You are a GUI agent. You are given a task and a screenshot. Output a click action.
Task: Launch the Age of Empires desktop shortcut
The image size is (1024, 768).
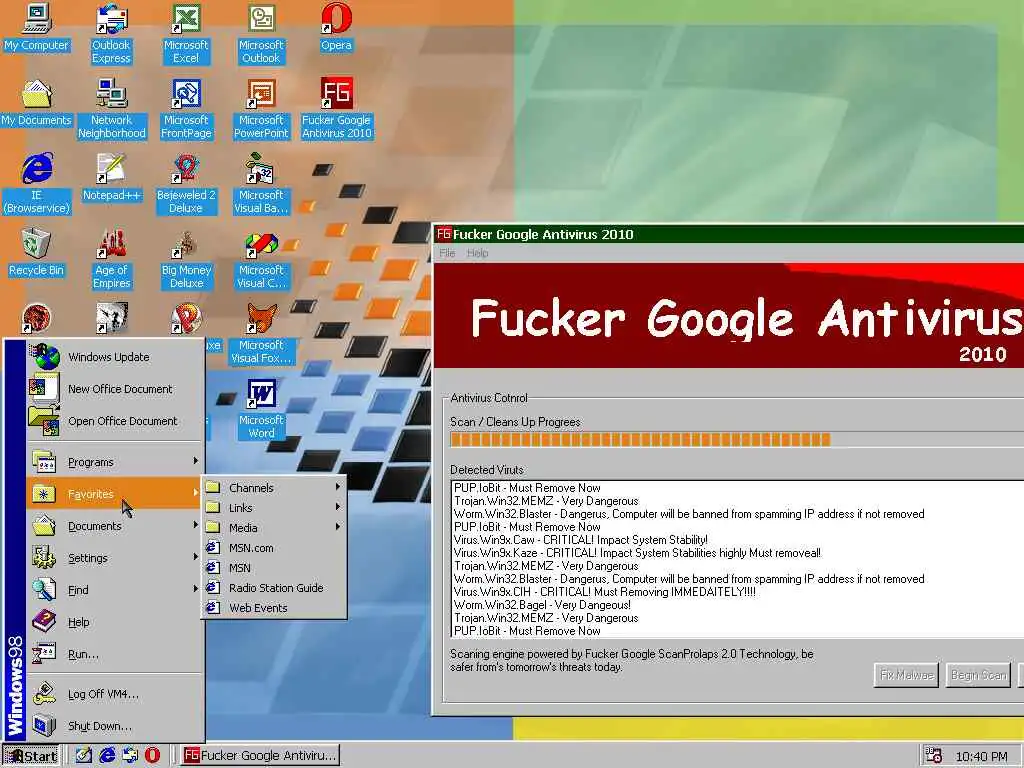(112, 259)
